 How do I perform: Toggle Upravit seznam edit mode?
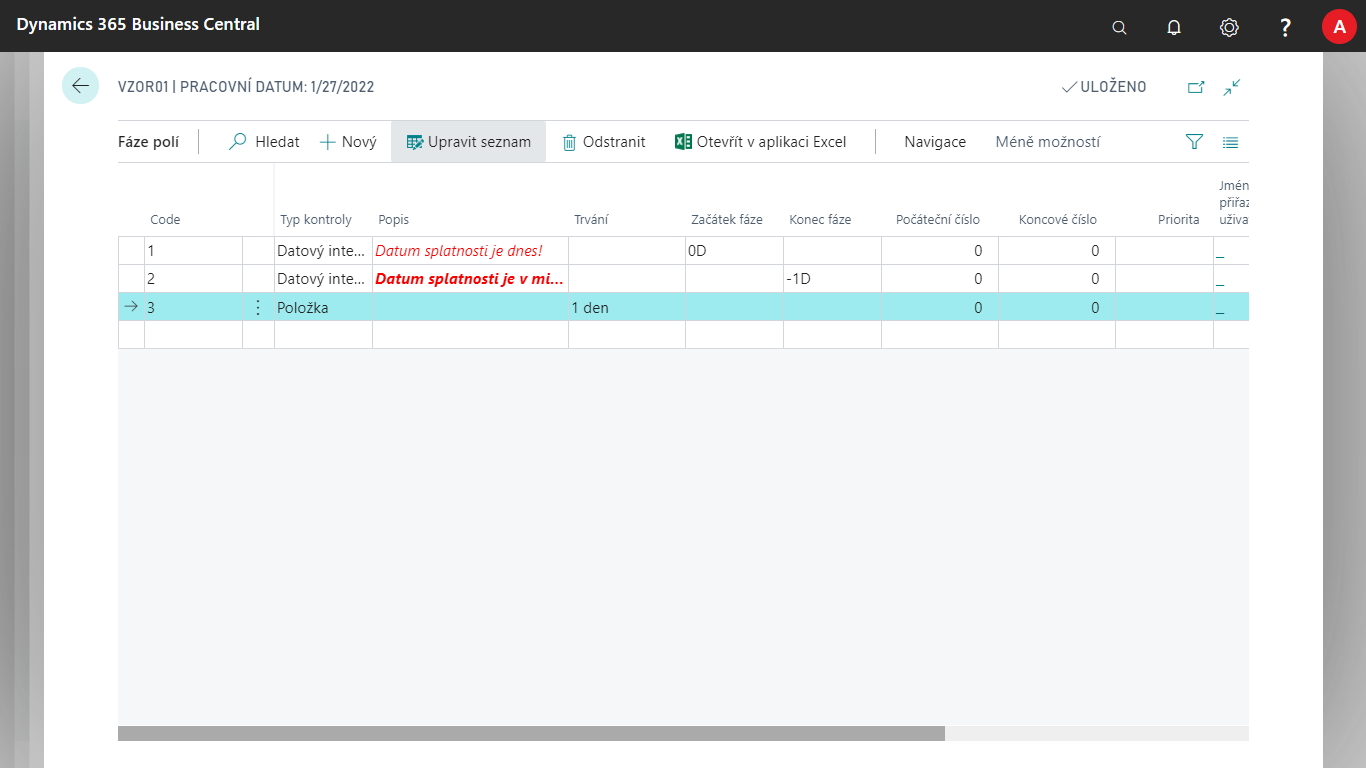468,142
